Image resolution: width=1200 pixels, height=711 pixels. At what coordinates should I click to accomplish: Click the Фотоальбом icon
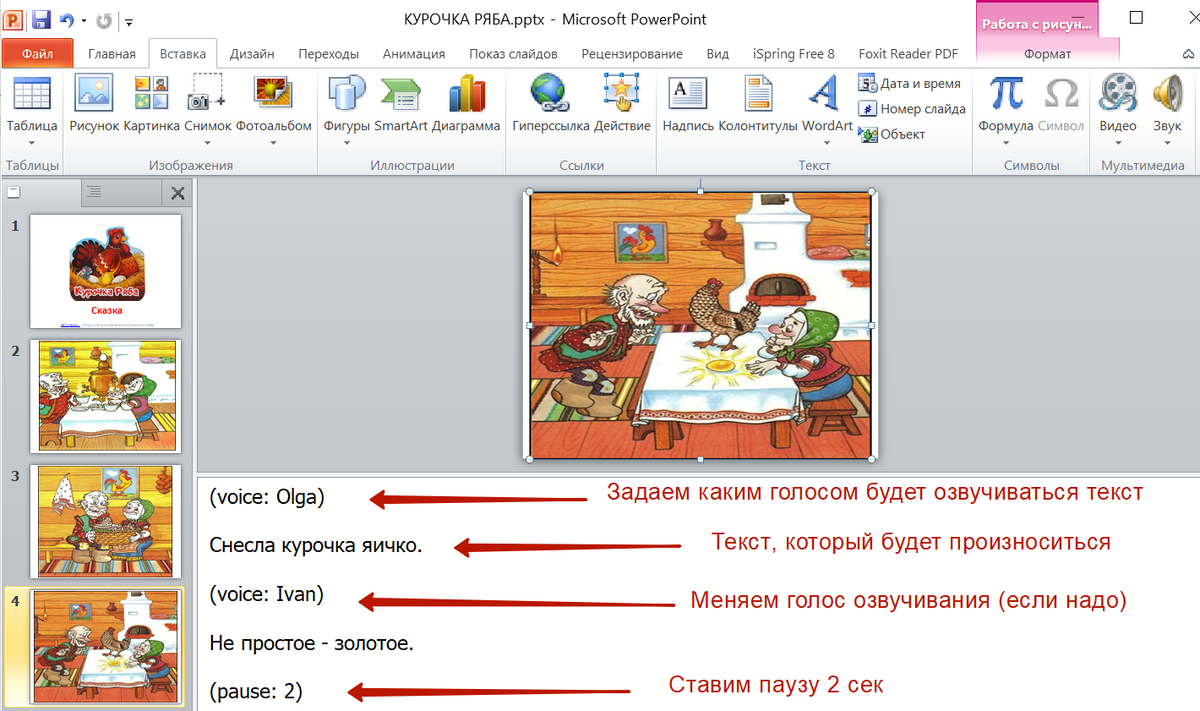click(x=273, y=94)
